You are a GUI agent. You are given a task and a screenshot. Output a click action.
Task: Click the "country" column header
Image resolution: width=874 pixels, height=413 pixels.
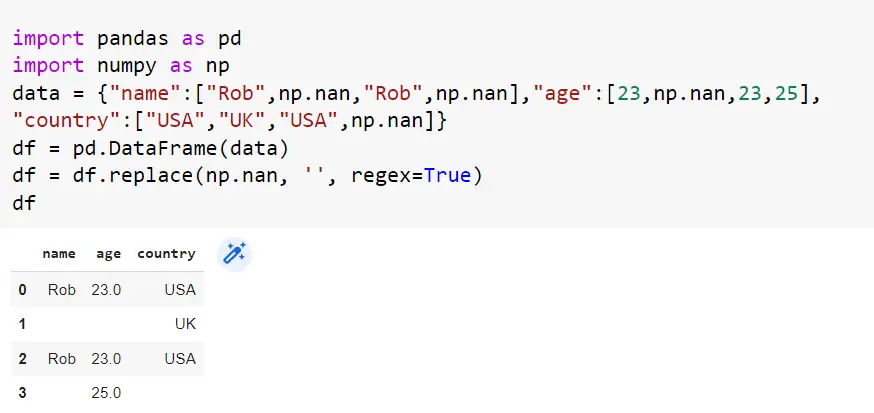tap(166, 254)
